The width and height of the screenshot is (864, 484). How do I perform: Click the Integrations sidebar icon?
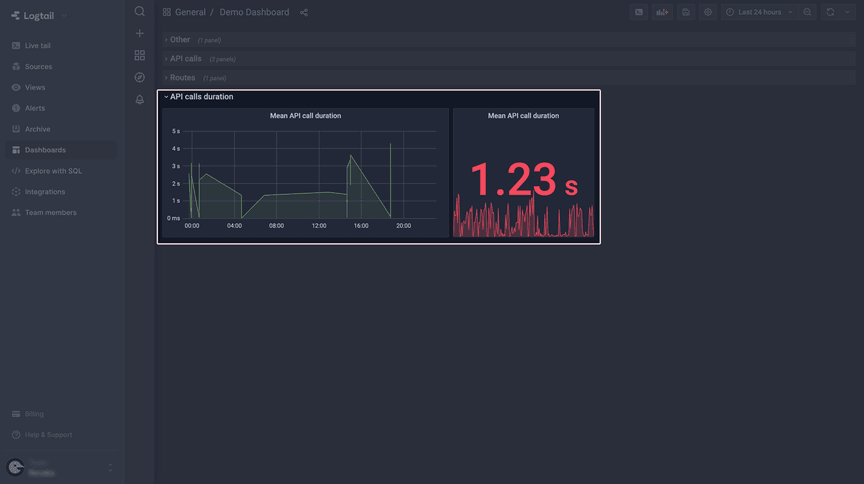coord(16,192)
